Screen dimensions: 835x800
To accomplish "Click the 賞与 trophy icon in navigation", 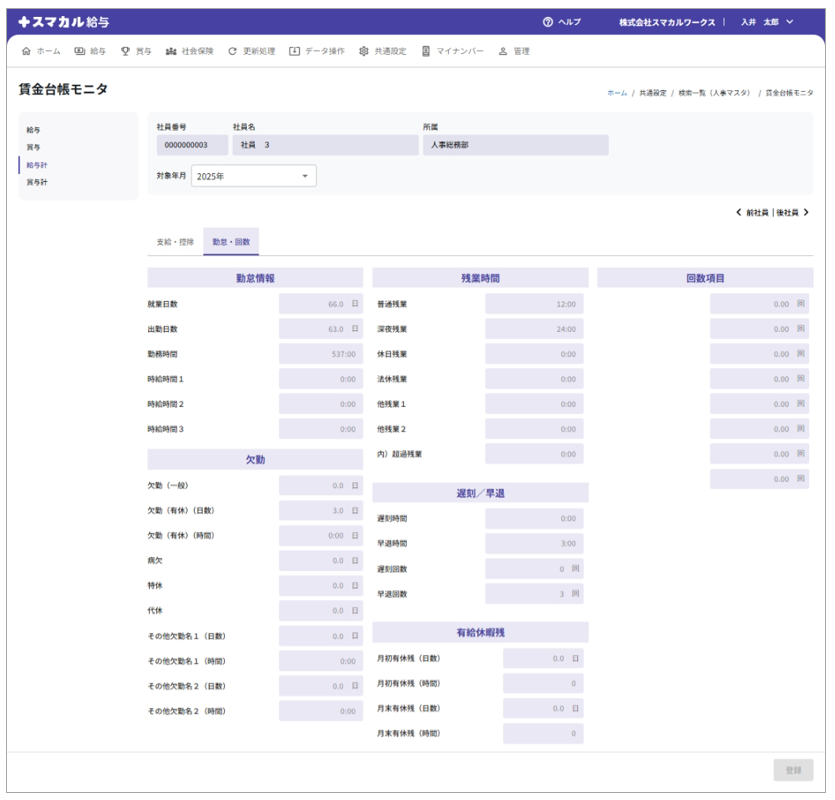I will (x=125, y=51).
